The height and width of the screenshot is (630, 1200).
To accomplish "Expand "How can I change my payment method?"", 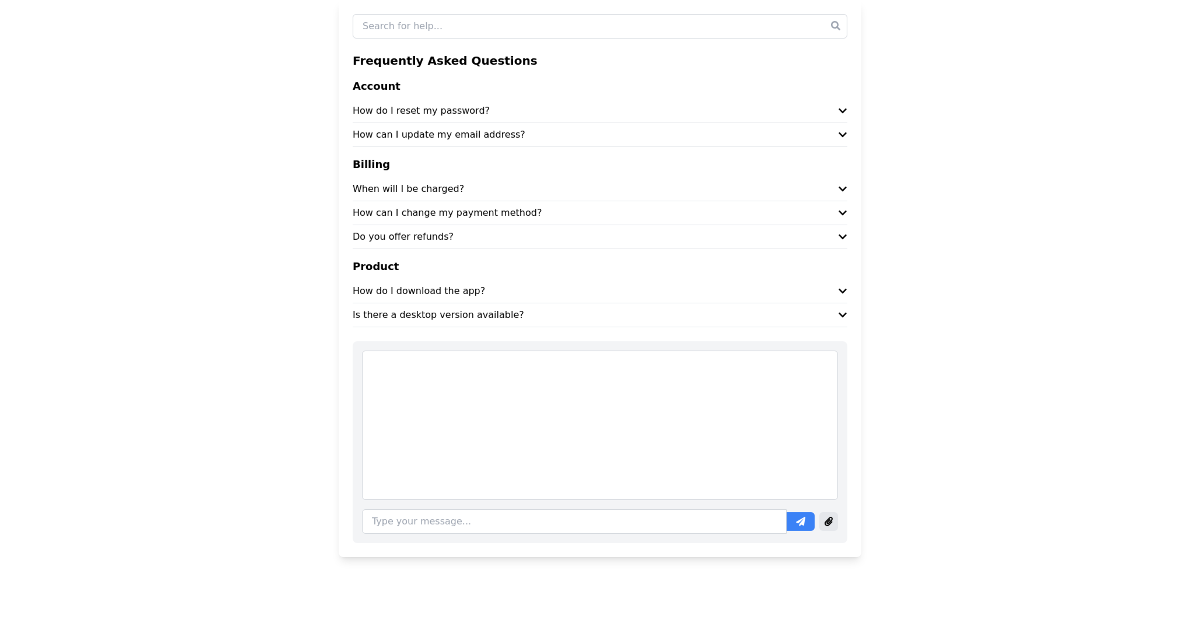I will point(842,212).
